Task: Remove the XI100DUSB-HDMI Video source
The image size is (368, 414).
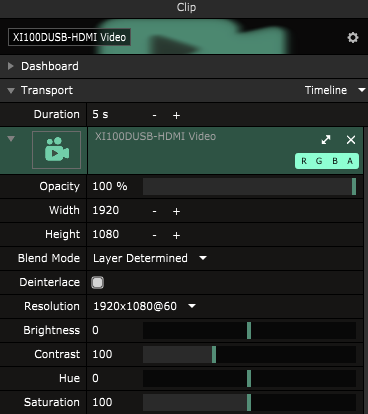Action: pyautogui.click(x=351, y=140)
